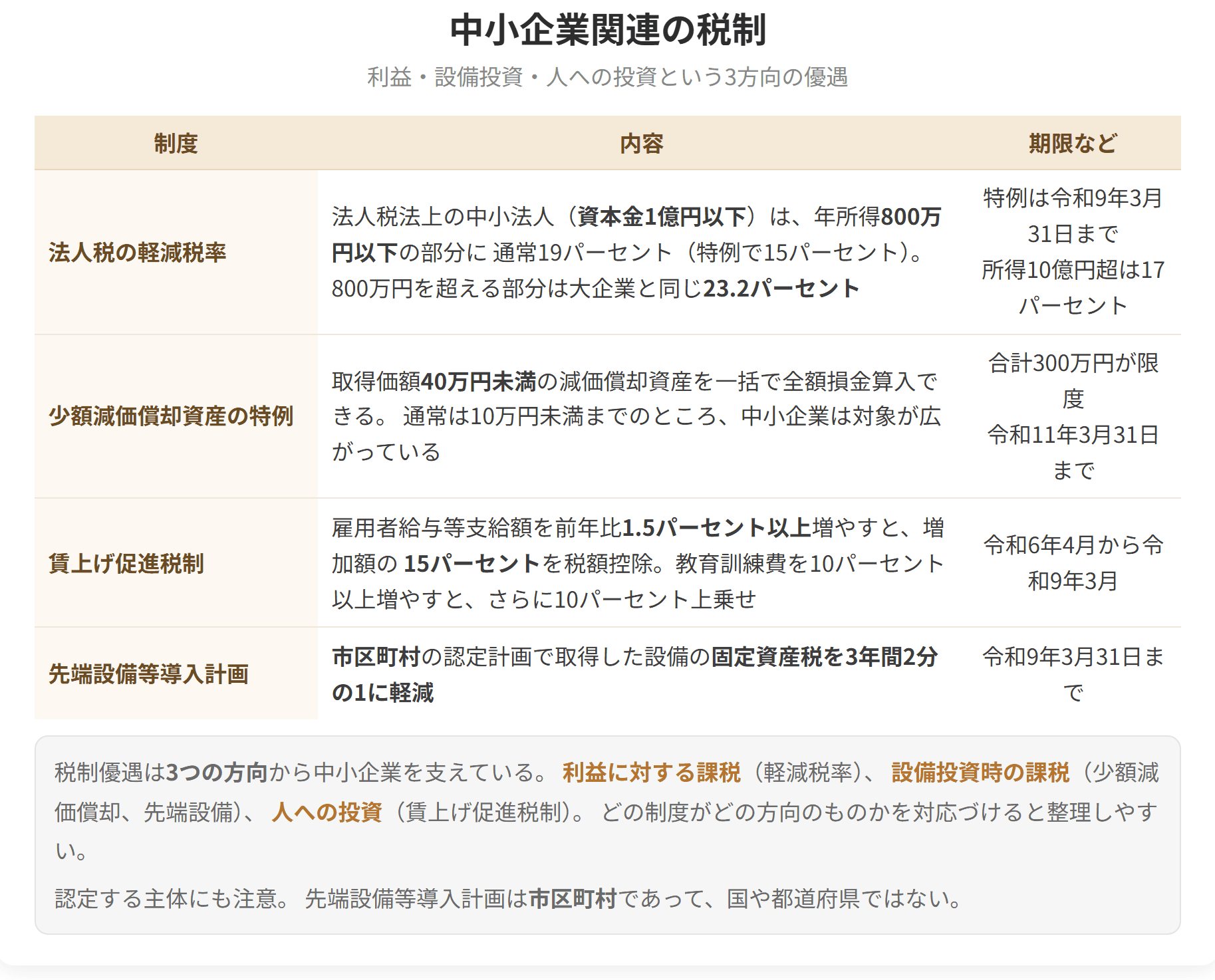Image resolution: width=1215 pixels, height=980 pixels.
Task: Click the deadline cell 令和9年3月31日まで
Action: [1073, 675]
